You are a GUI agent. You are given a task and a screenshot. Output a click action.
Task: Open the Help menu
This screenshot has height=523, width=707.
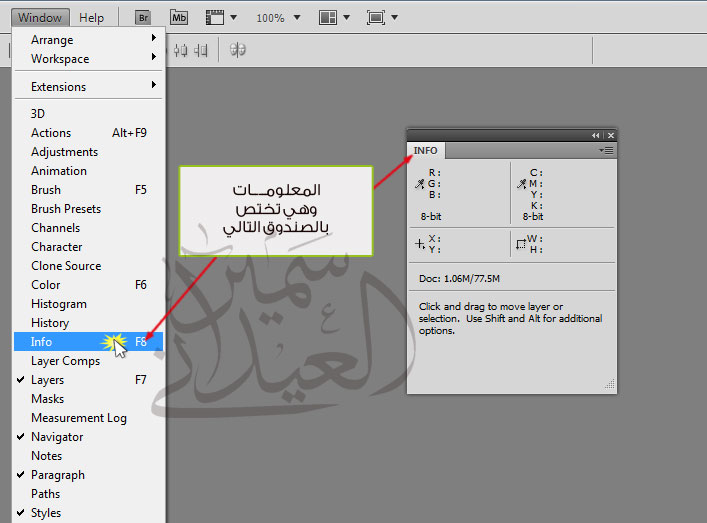point(92,18)
